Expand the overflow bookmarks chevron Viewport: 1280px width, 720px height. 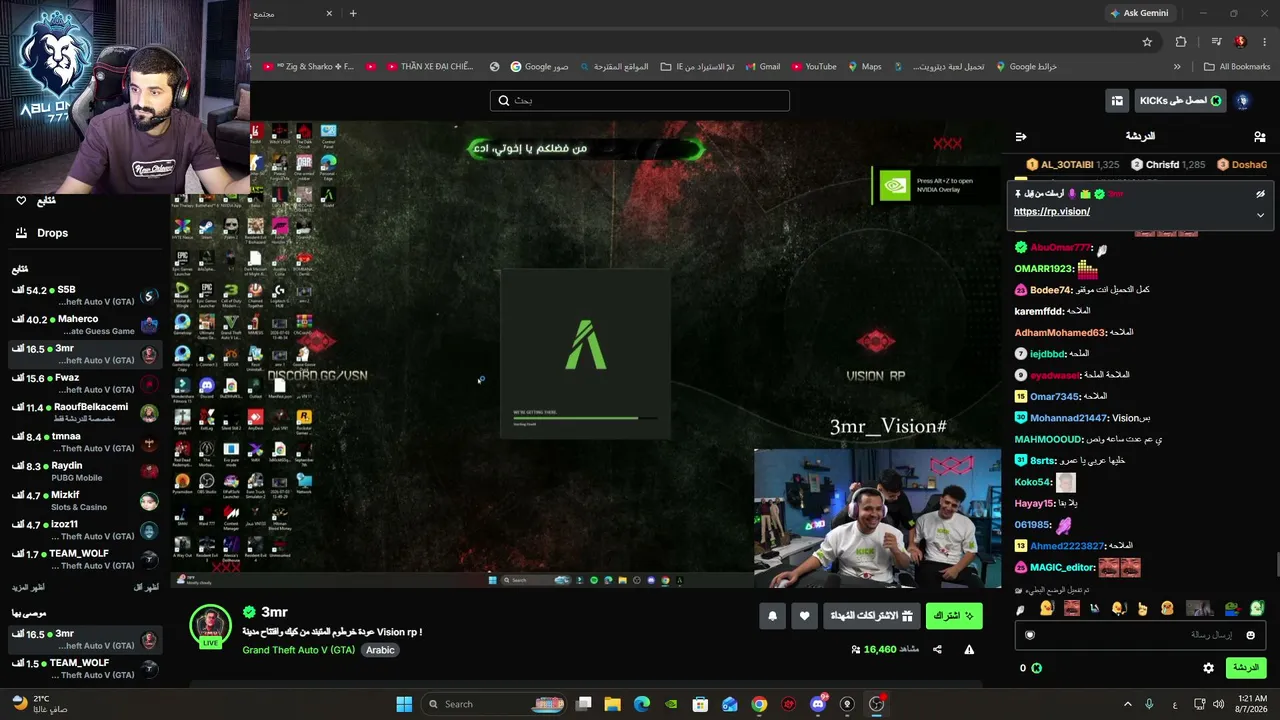(x=1177, y=67)
